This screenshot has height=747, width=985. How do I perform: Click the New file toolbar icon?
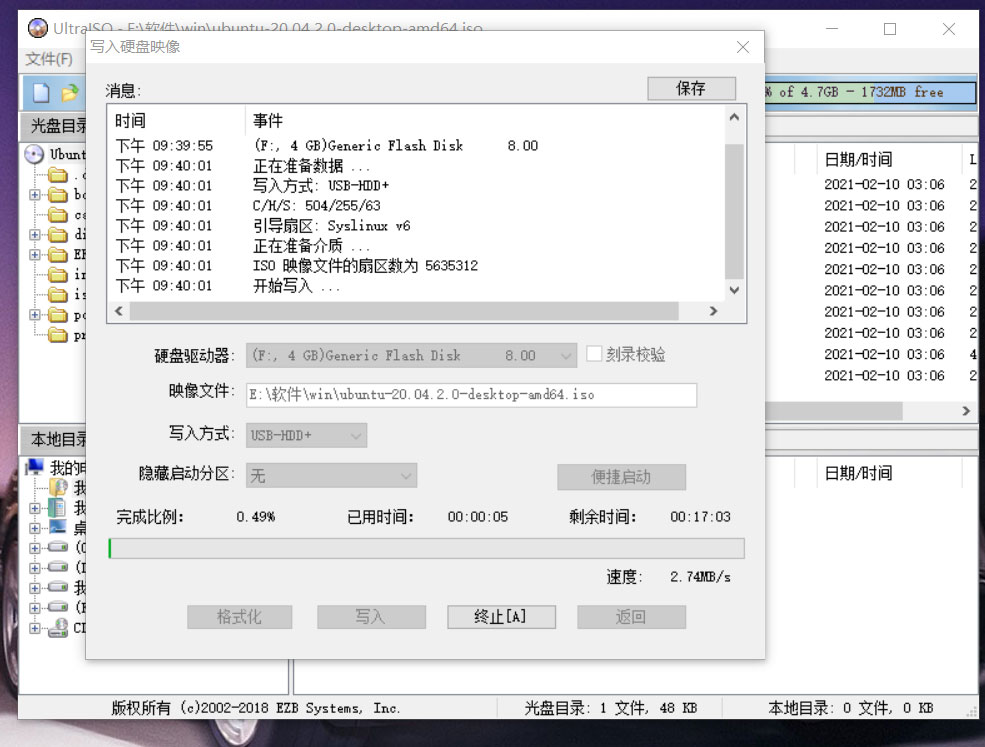click(41, 92)
